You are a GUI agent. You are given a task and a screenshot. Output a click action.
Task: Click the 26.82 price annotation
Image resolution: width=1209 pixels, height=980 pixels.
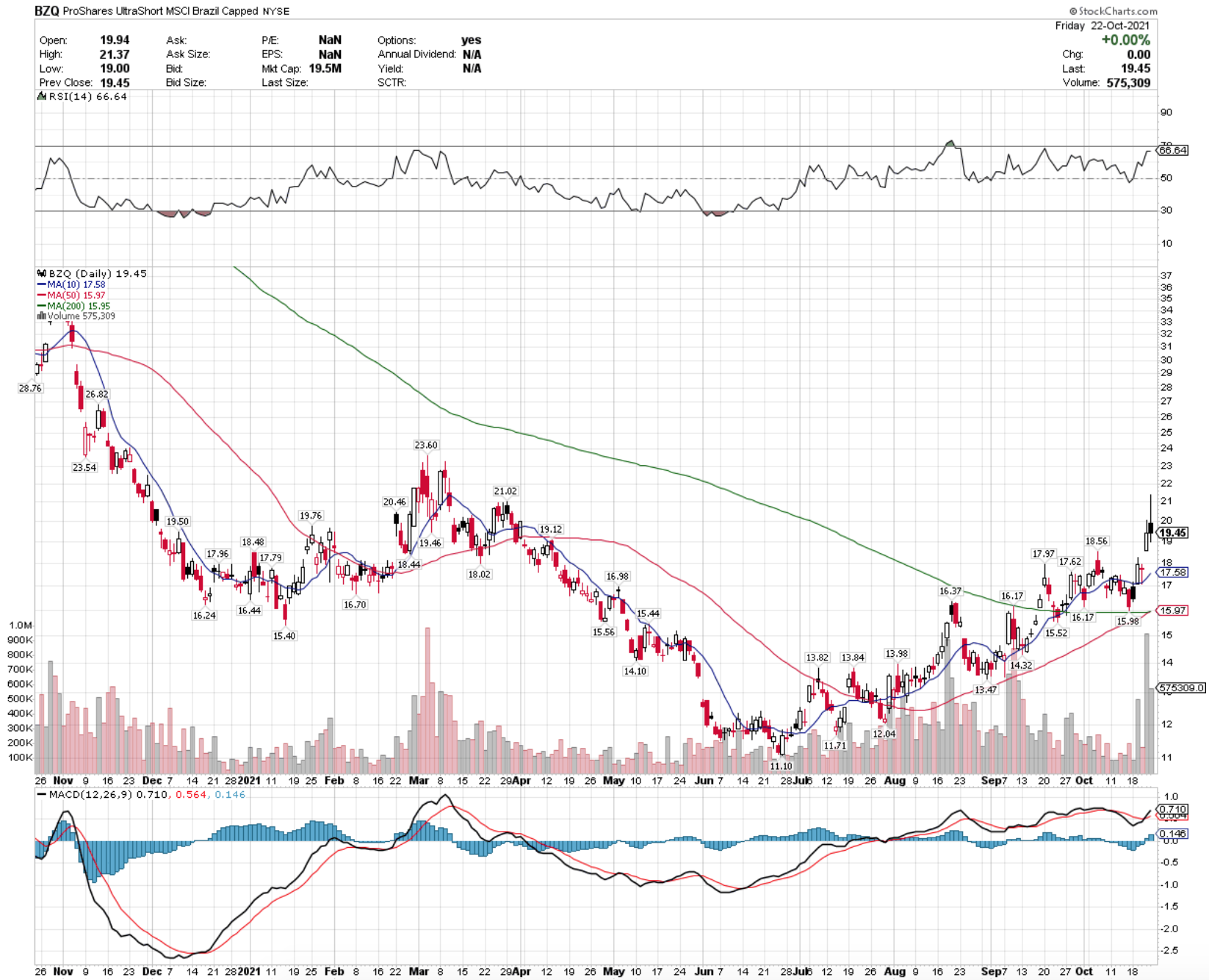[x=96, y=394]
